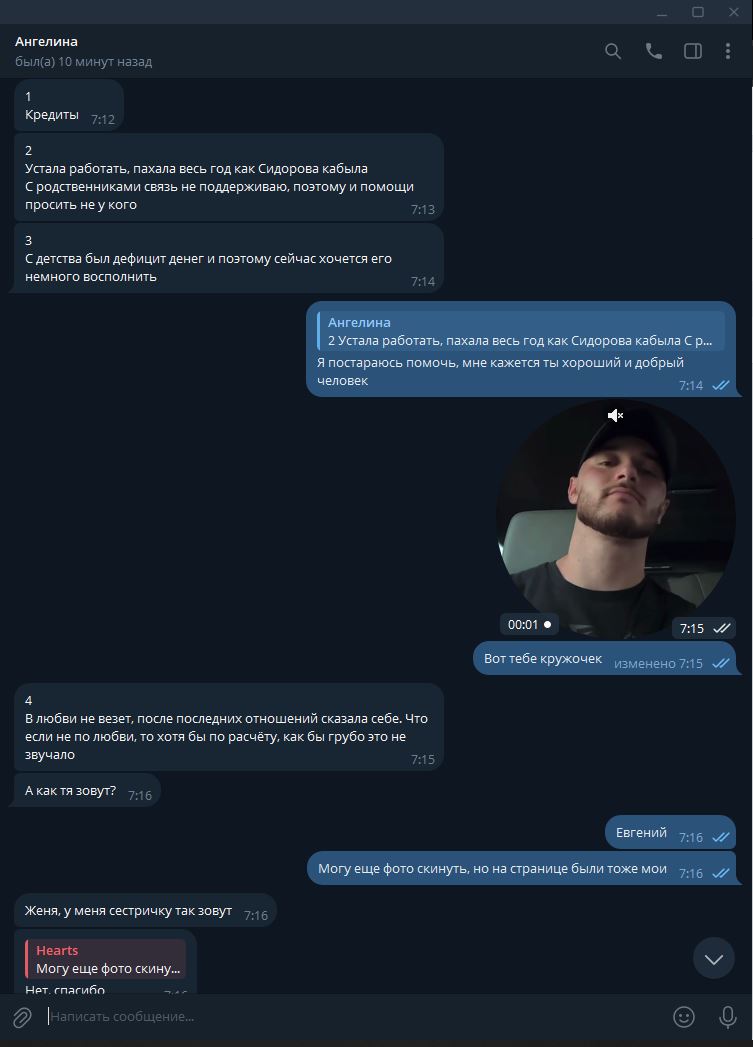The height and width of the screenshot is (1047, 753).
Task: Open the three-dot chat menu
Action: 727,51
